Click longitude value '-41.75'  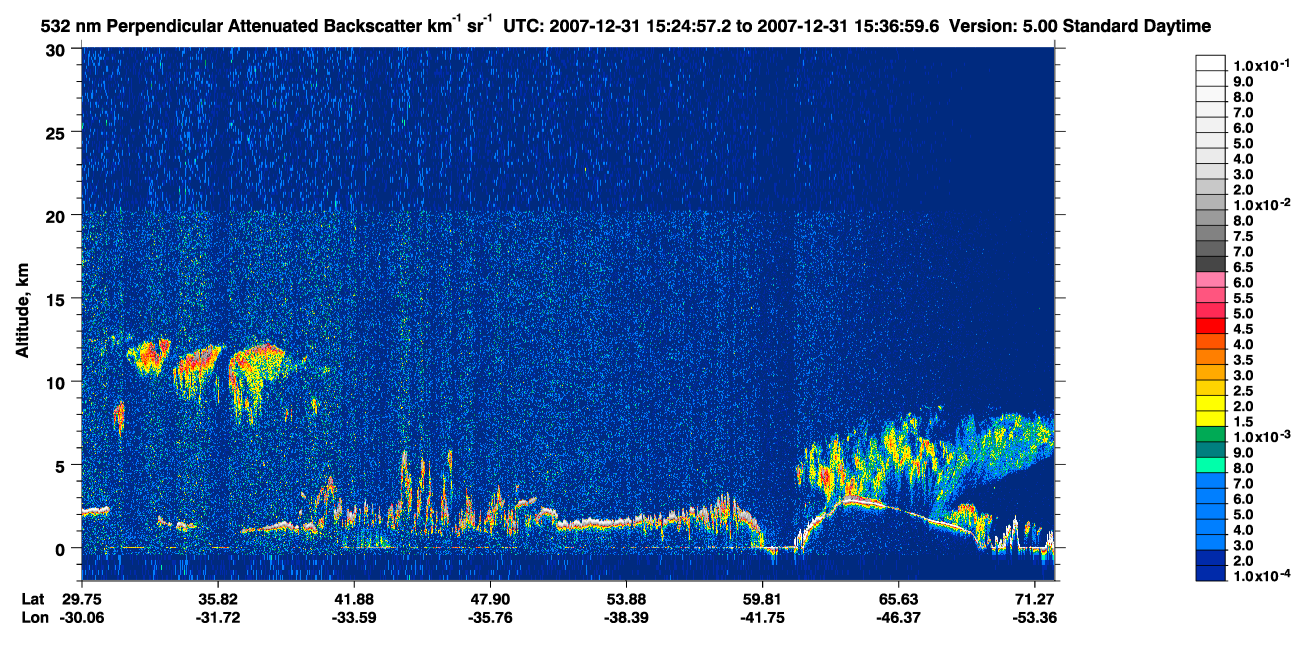coord(762,617)
